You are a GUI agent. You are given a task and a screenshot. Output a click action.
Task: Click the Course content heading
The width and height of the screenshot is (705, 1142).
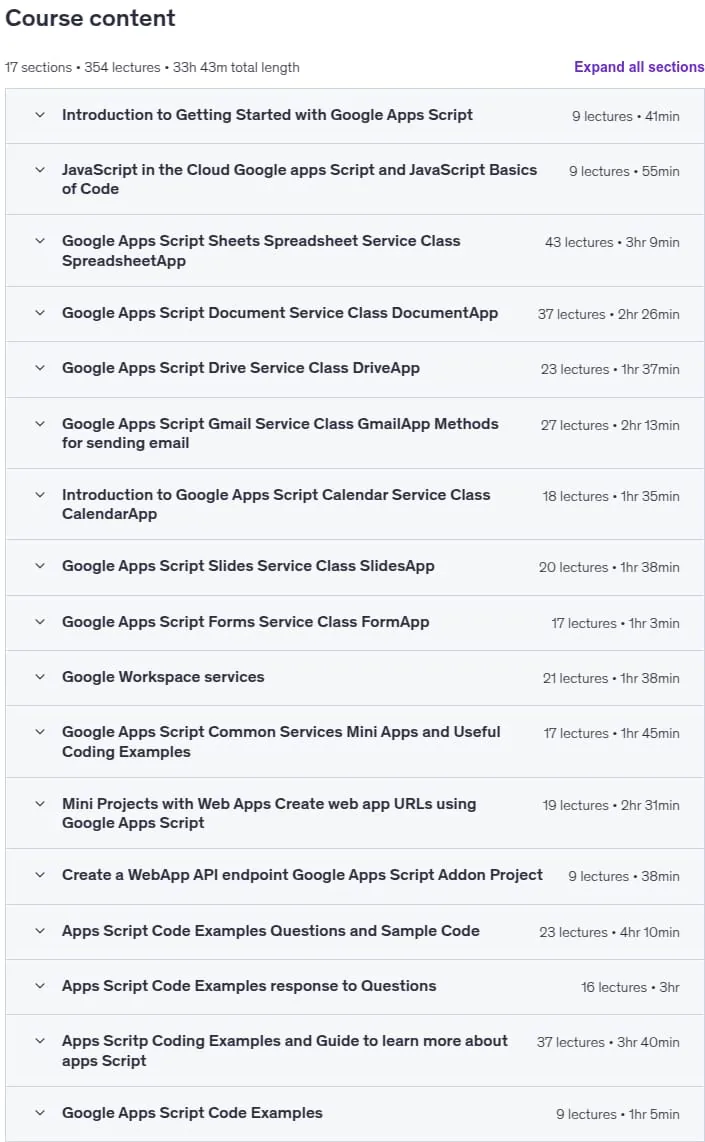pyautogui.click(x=90, y=17)
